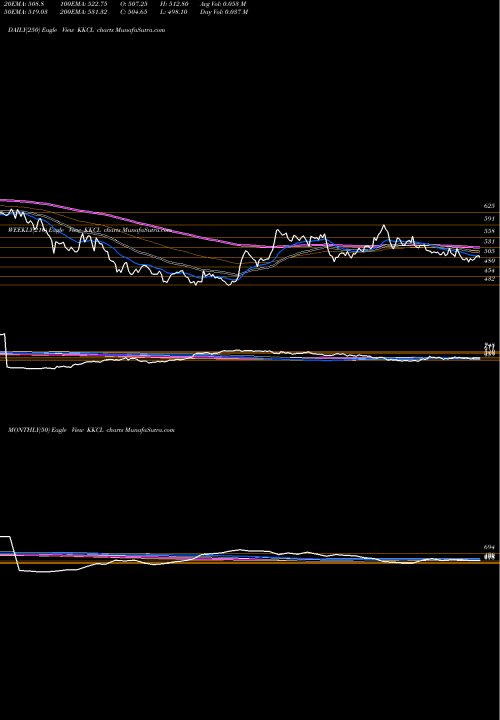Image resolution: width=500 pixels, height=720 pixels.
Task: Select the 20EMA value readout
Action: [x=22, y=4]
